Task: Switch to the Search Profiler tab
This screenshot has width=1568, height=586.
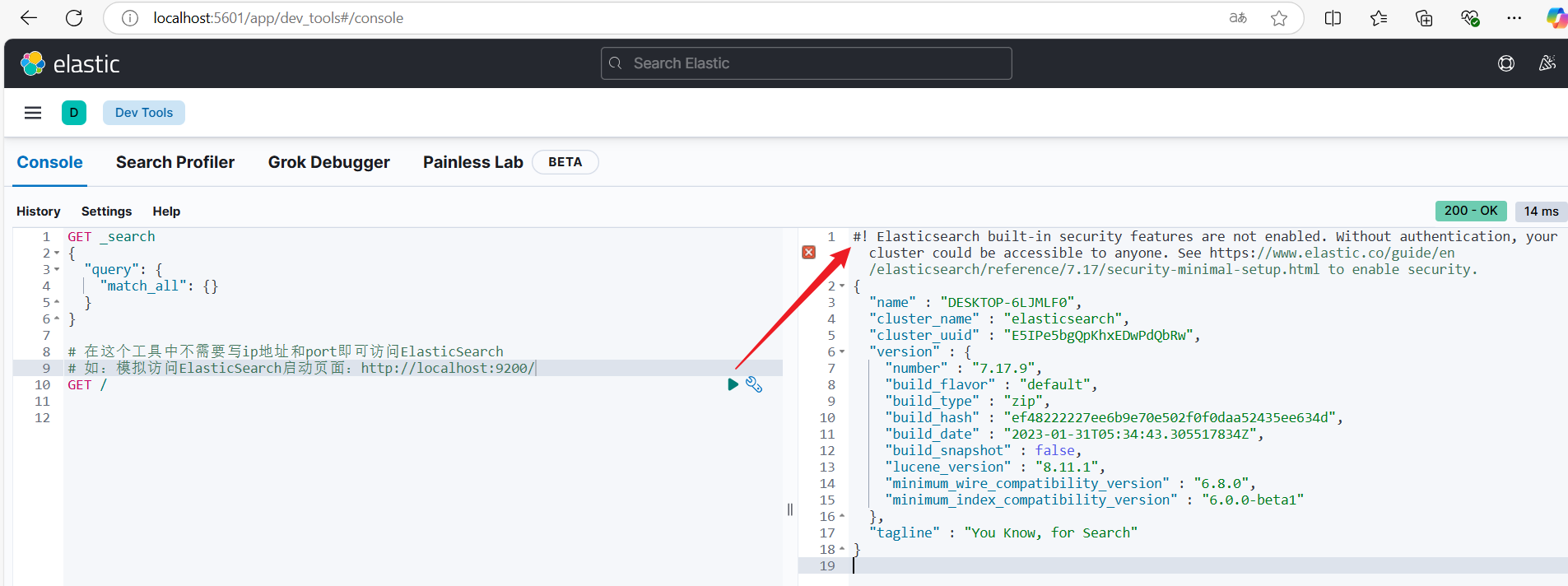Action: point(175,162)
